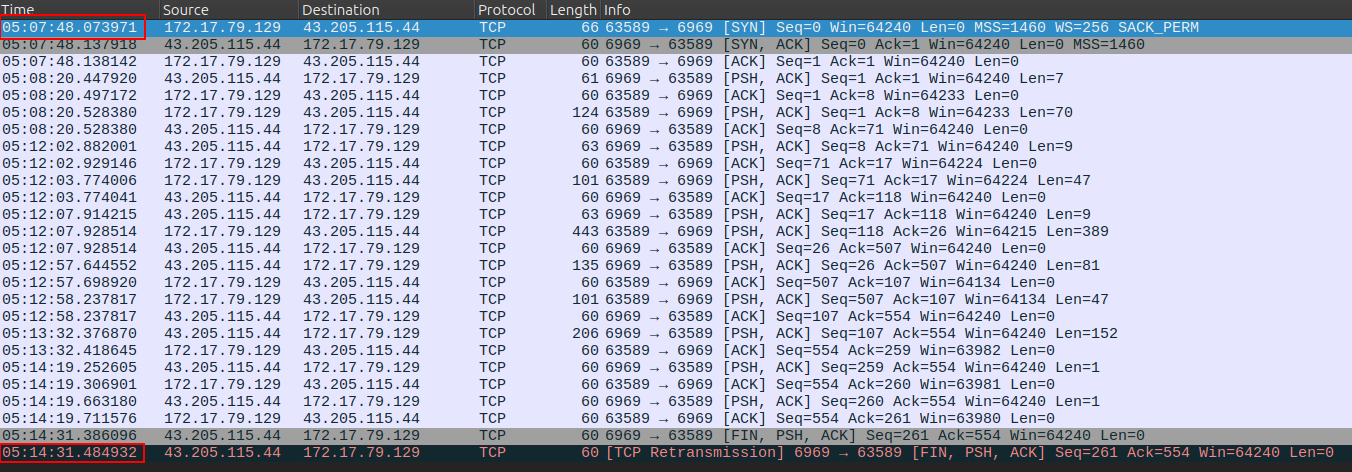Click the Length column header
The height and width of the screenshot is (472, 1352).
tap(573, 9)
